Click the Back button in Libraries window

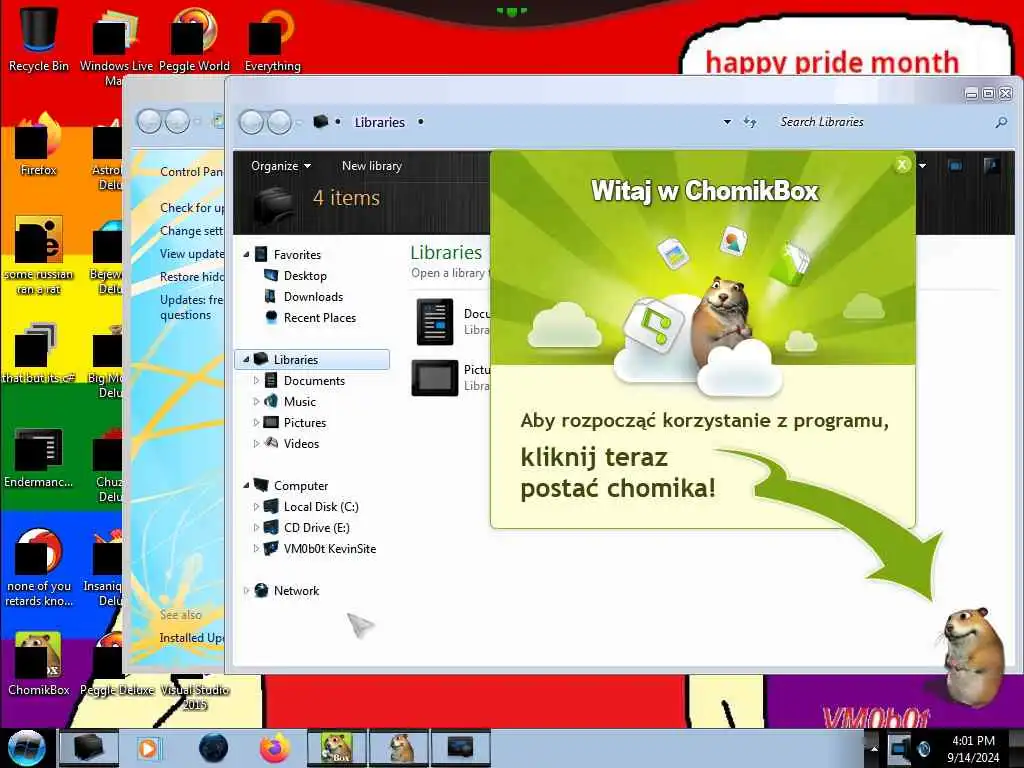pyautogui.click(x=251, y=122)
